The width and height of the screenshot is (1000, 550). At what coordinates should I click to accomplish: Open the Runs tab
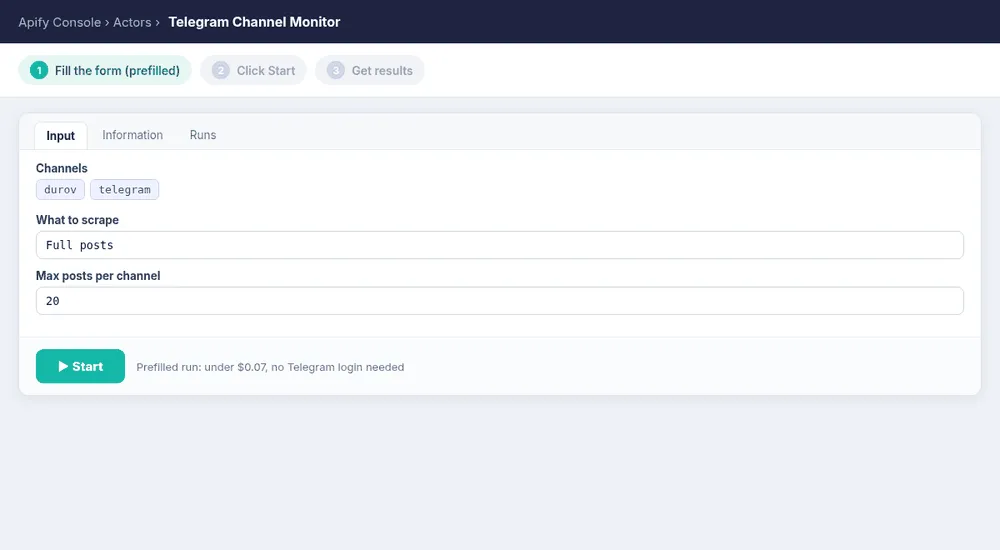tap(203, 135)
